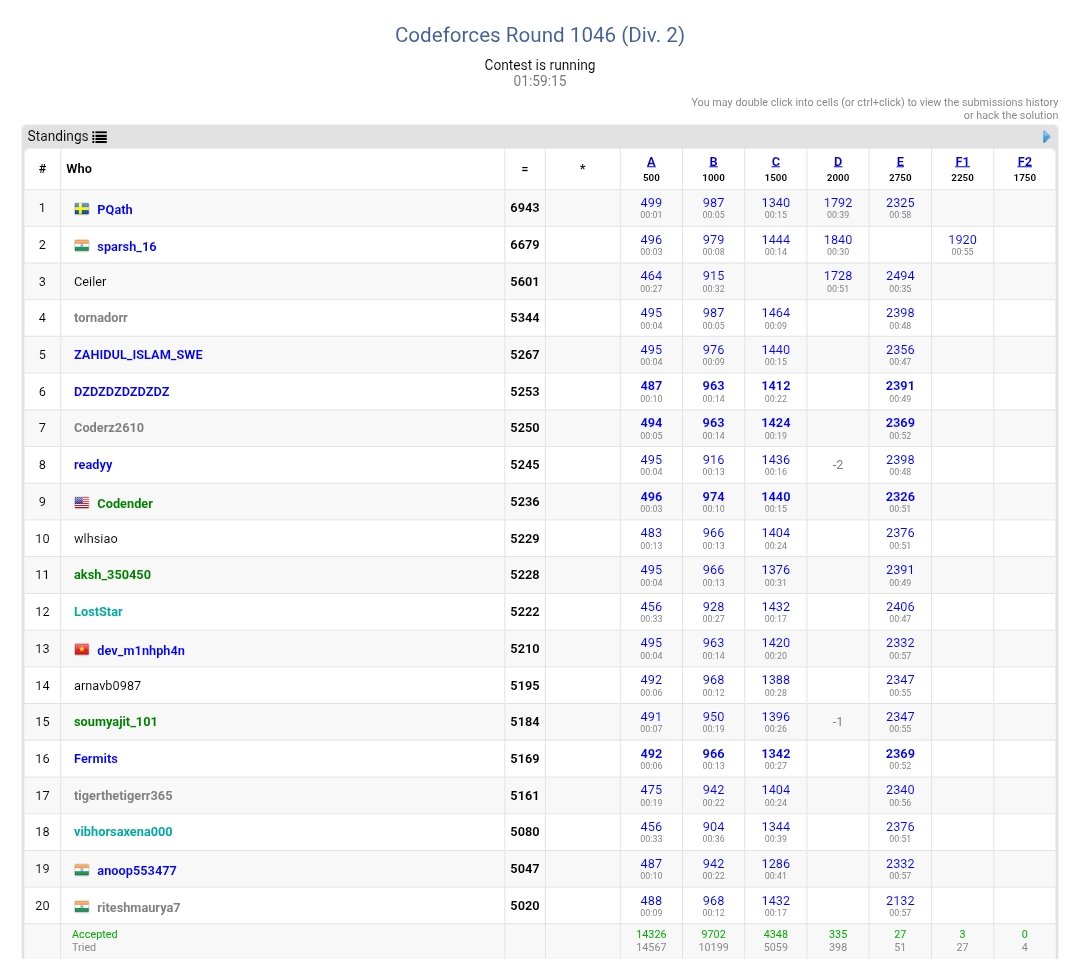This screenshot has height=959, width=1080.
Task: Open problem E from the header
Action: [900, 162]
